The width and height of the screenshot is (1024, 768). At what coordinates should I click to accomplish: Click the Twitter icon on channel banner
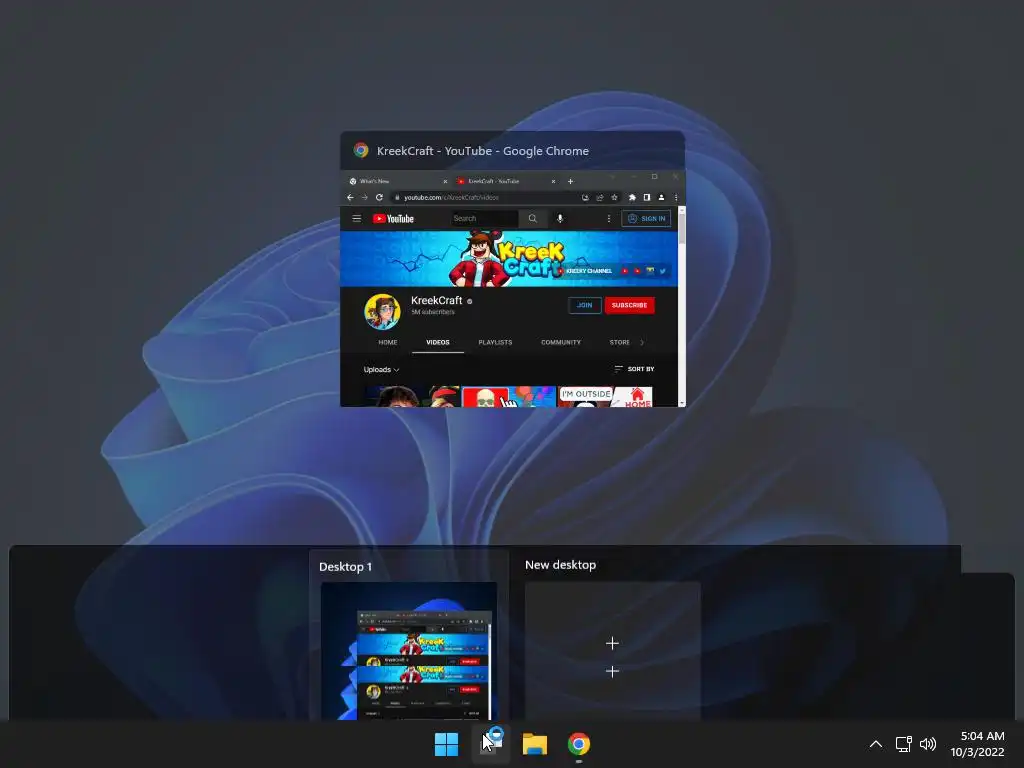click(x=663, y=271)
